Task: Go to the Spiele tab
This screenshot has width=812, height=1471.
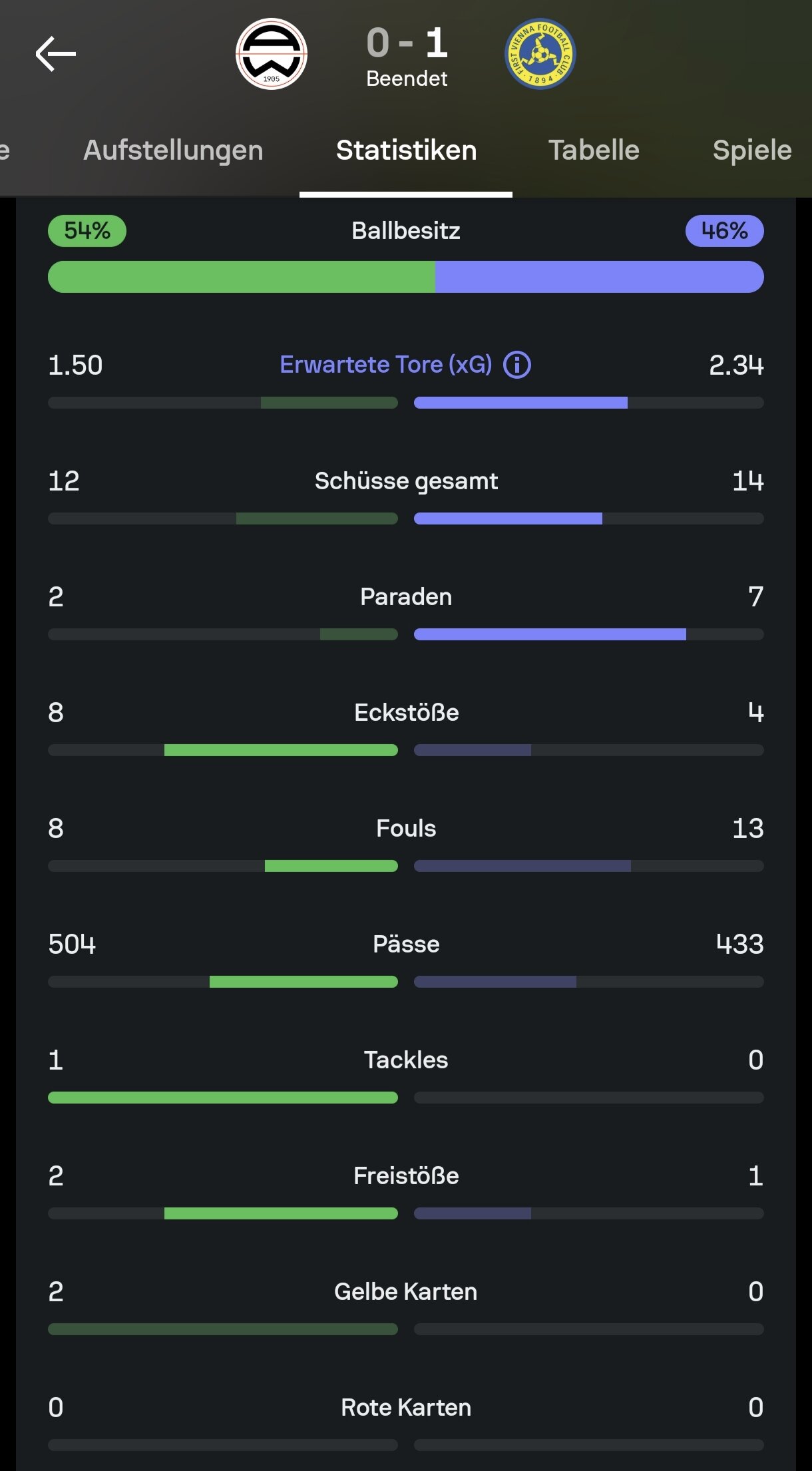Action: [752, 150]
